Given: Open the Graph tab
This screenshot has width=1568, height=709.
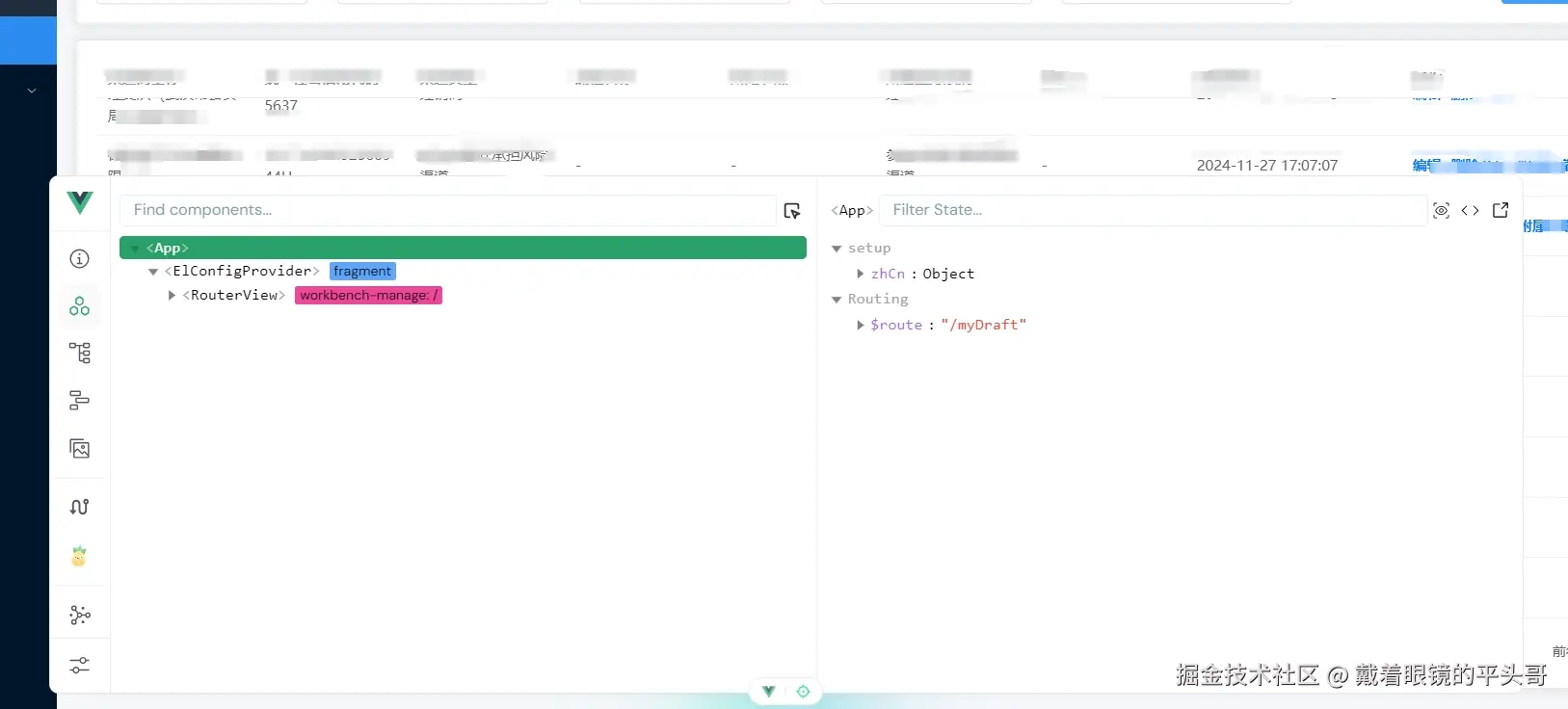Looking at the screenshot, I should click(x=80, y=615).
